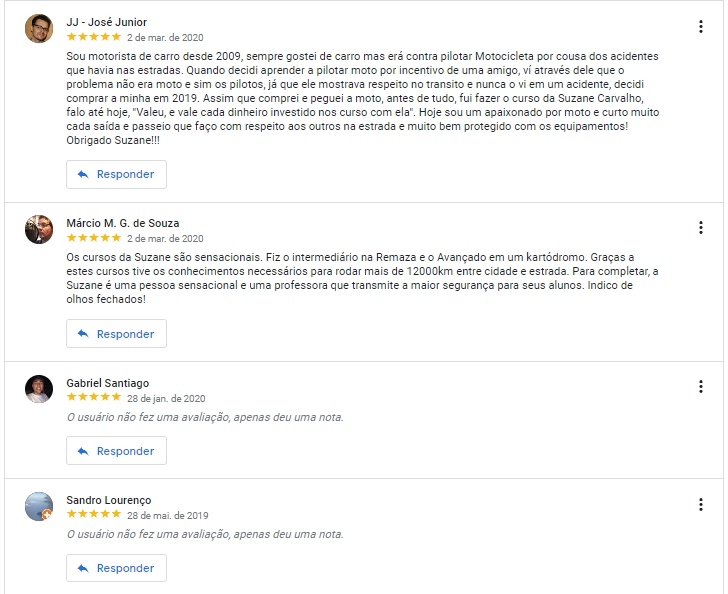Click the star rating on Gabriel Santiago's review
The height and width of the screenshot is (594, 728).
point(94,397)
